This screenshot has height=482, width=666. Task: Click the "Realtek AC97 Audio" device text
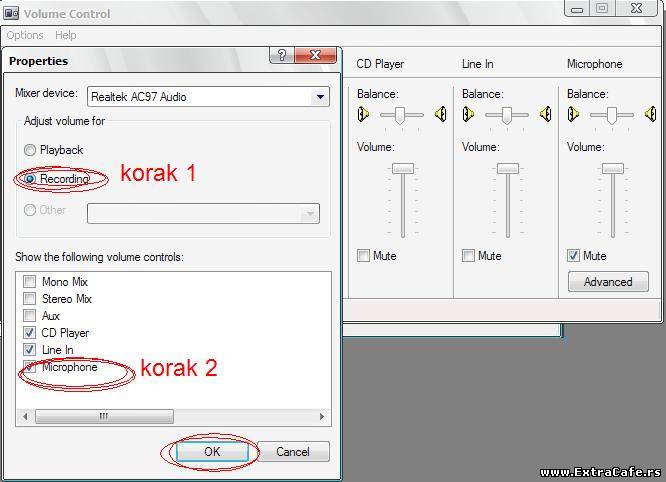point(139,97)
